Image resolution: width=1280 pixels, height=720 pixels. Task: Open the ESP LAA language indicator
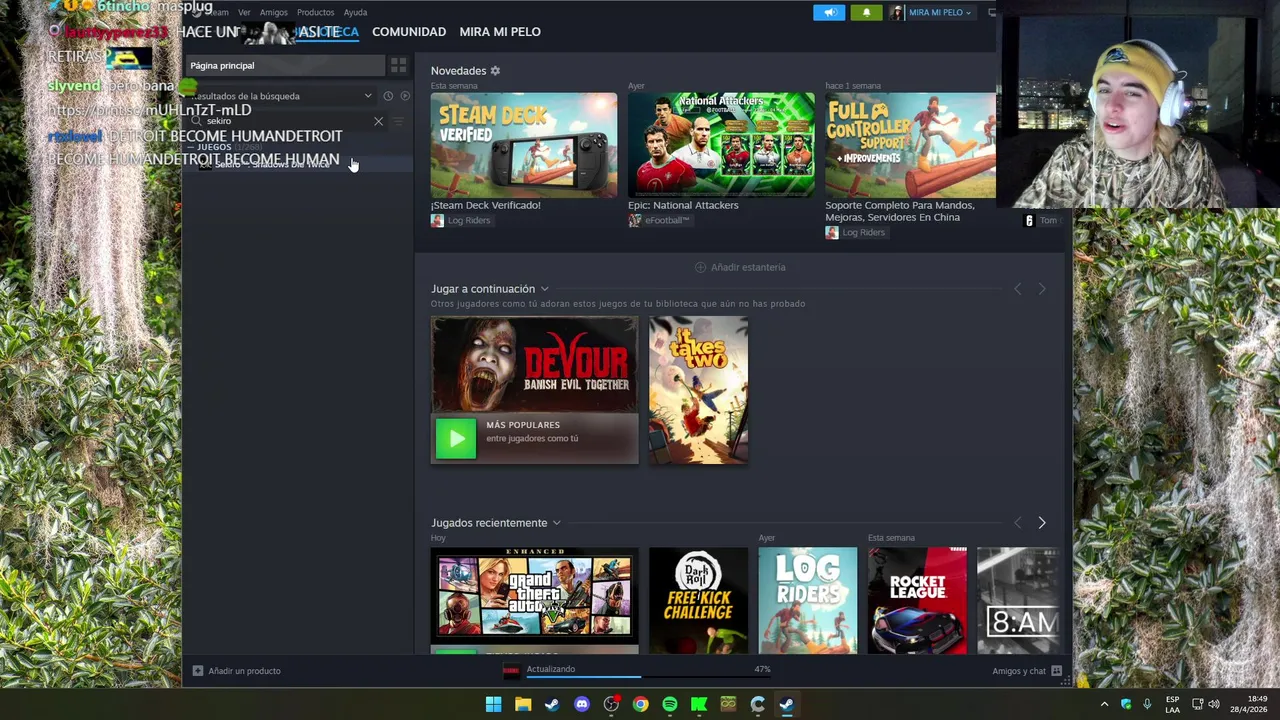pyautogui.click(x=1172, y=704)
